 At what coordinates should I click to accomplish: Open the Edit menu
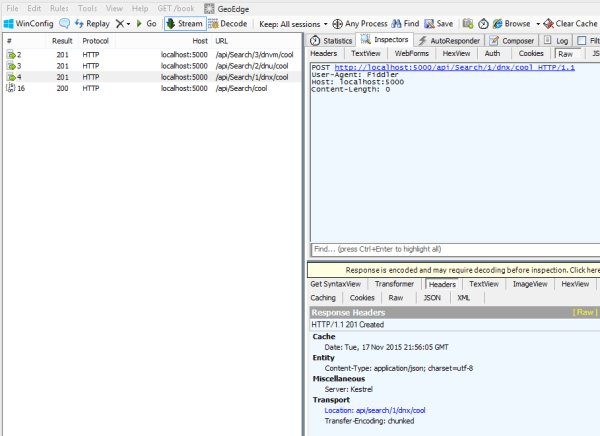point(34,8)
